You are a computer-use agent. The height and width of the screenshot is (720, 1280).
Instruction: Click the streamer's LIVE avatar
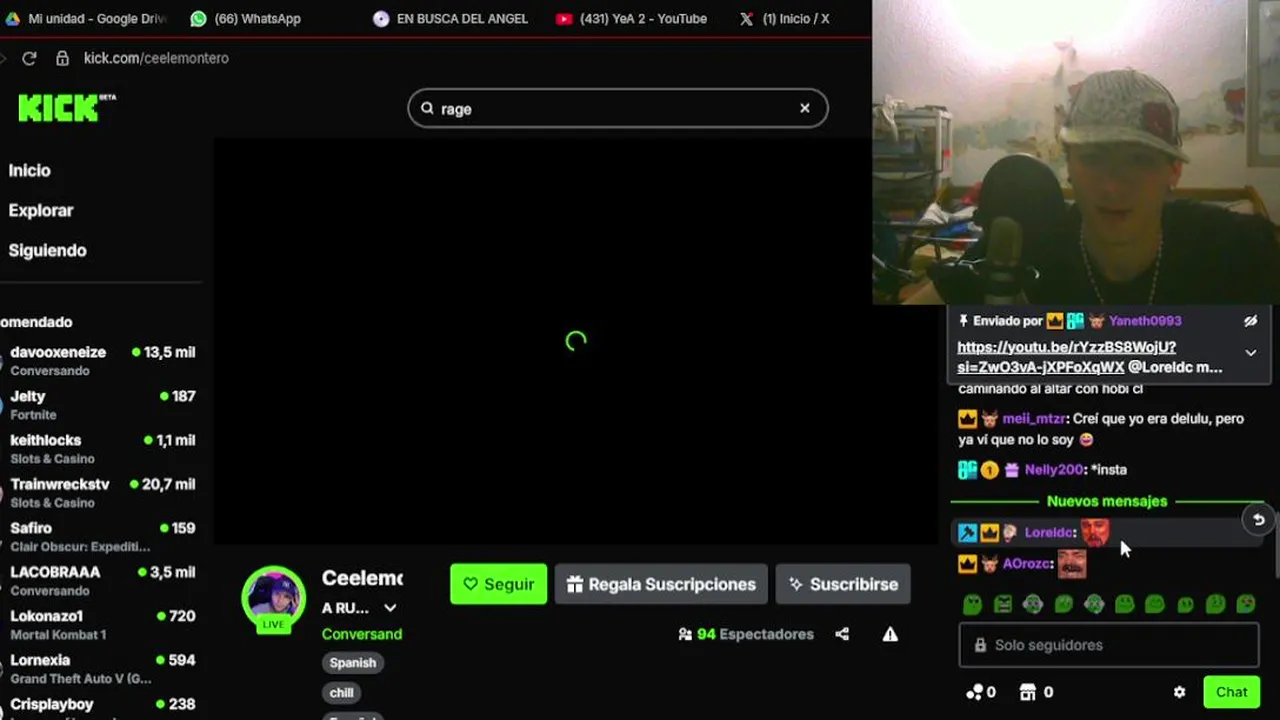pyautogui.click(x=273, y=598)
